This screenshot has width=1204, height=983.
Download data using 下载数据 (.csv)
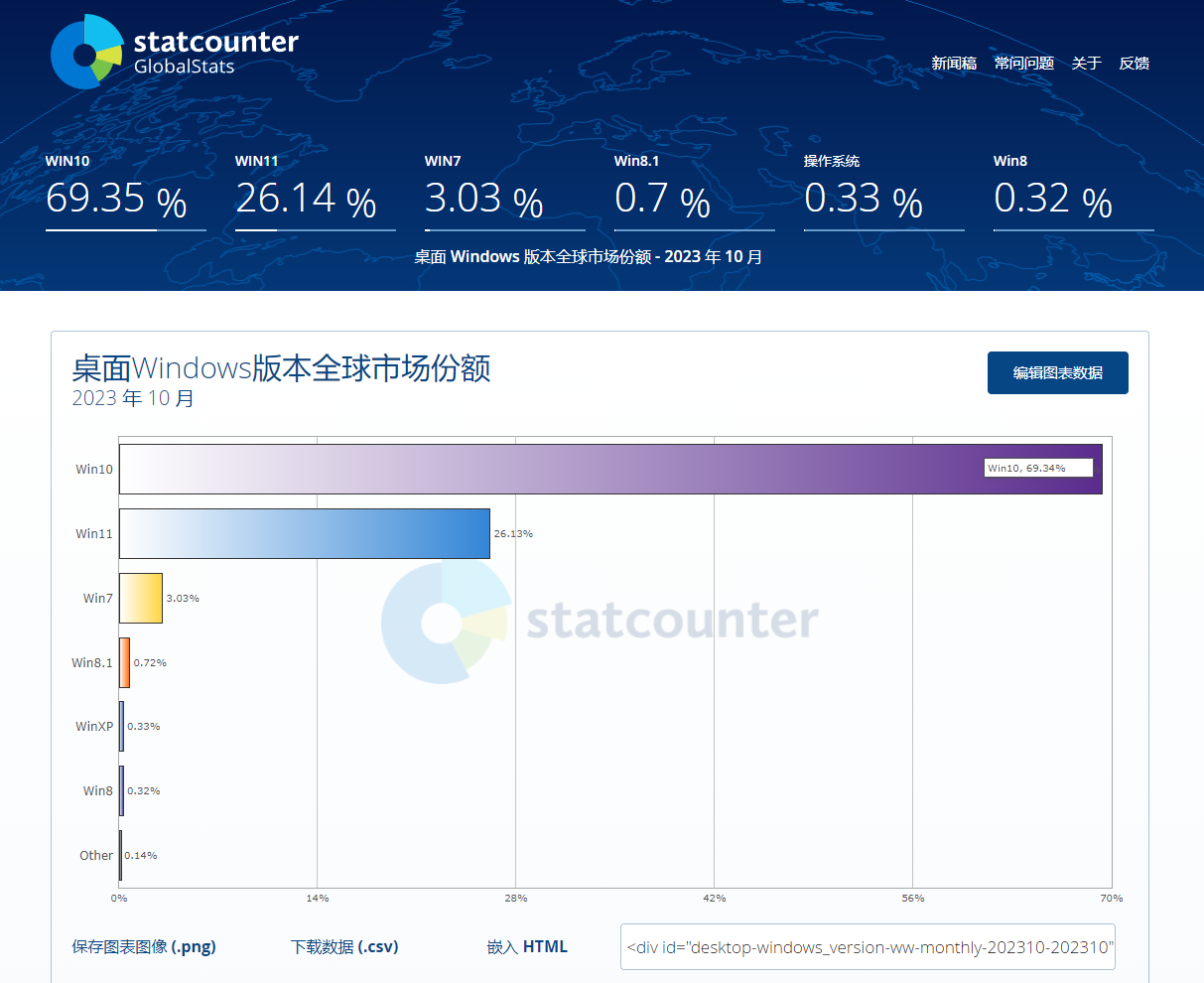(x=343, y=946)
